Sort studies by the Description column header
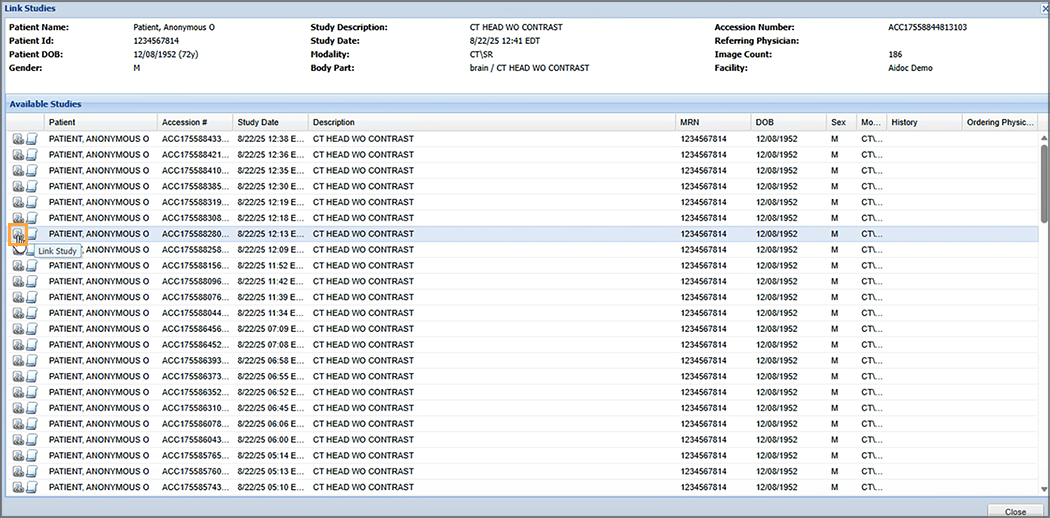The height and width of the screenshot is (518, 1050). click(492, 122)
